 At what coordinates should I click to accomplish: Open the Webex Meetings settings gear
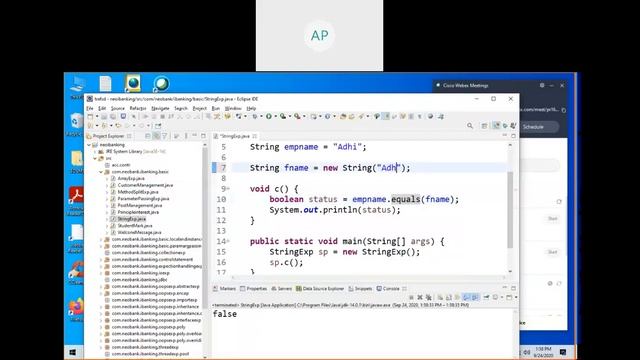point(542,85)
